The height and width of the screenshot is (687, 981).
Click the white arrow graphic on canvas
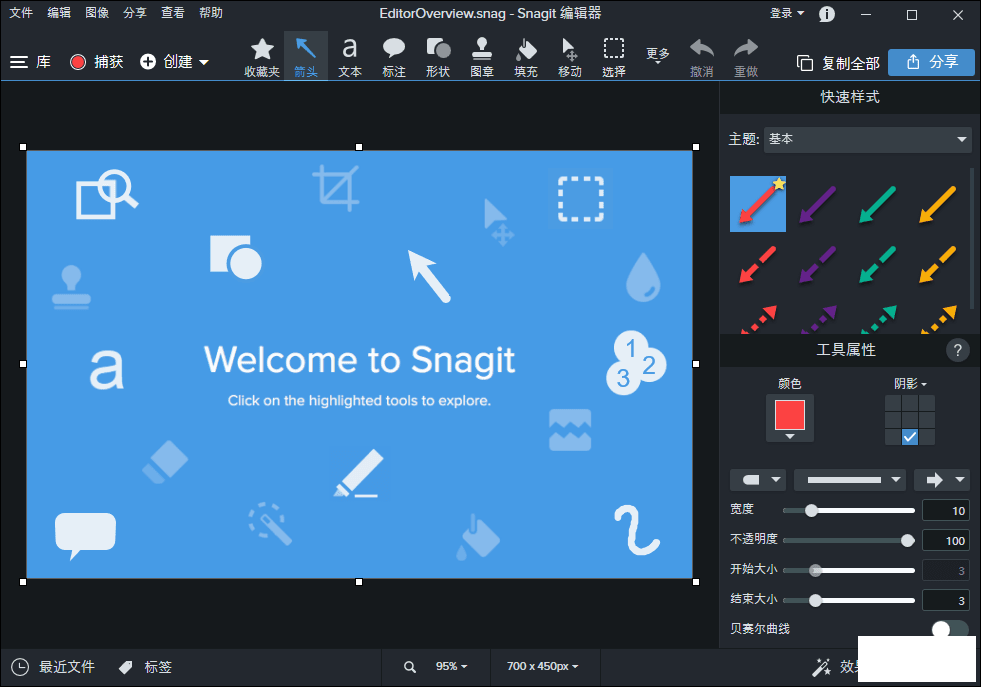(429, 276)
